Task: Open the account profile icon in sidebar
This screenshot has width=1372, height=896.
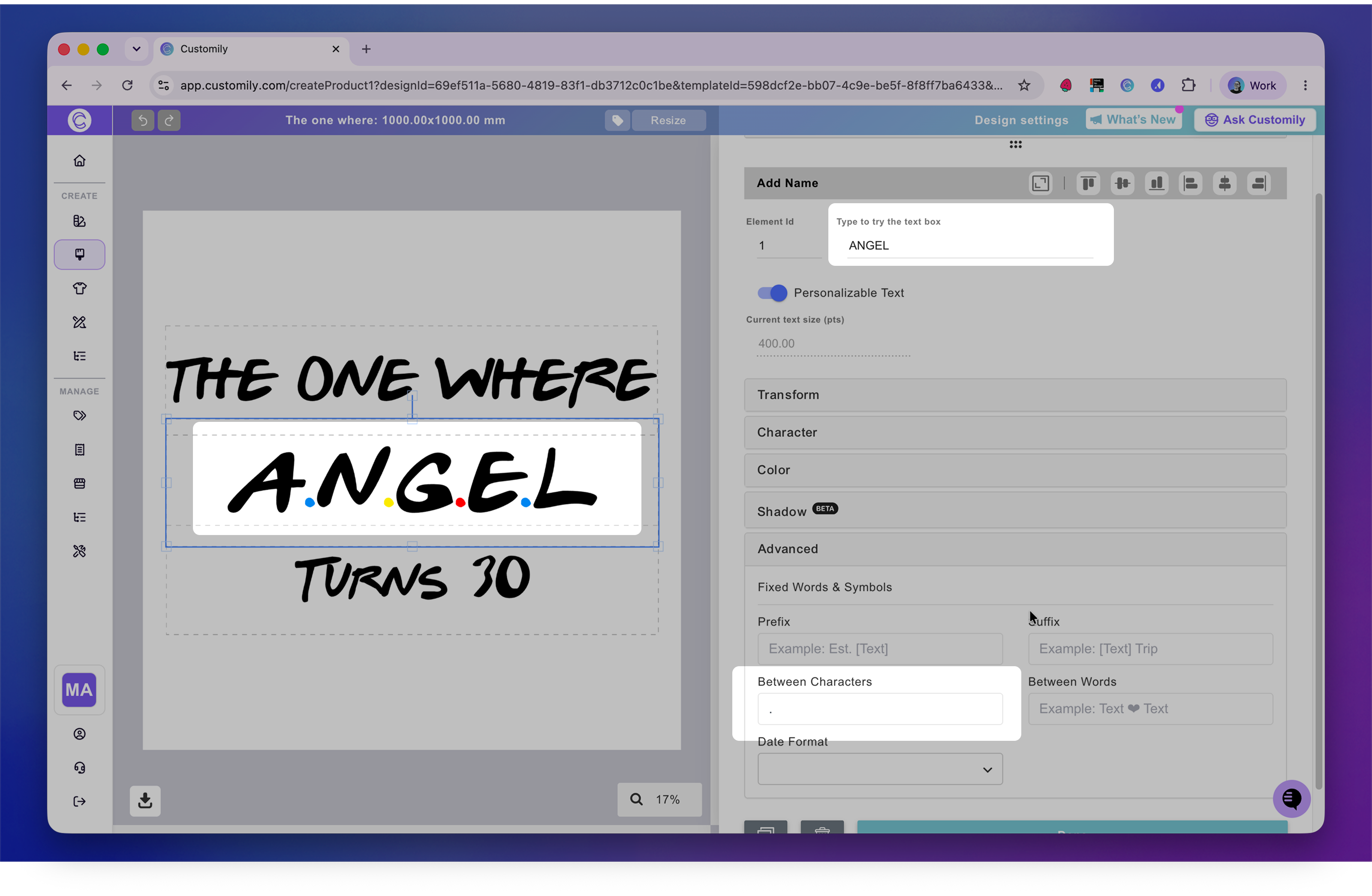Action: tap(80, 734)
